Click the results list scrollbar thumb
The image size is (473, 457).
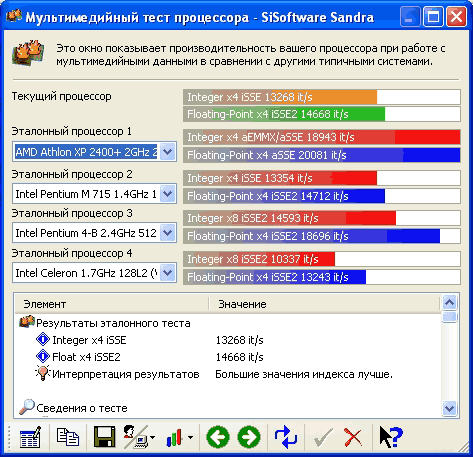click(449, 317)
